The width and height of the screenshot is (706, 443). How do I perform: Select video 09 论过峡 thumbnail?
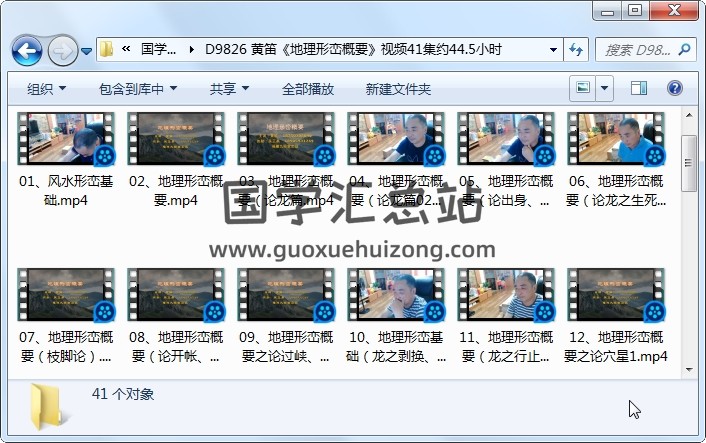point(286,295)
